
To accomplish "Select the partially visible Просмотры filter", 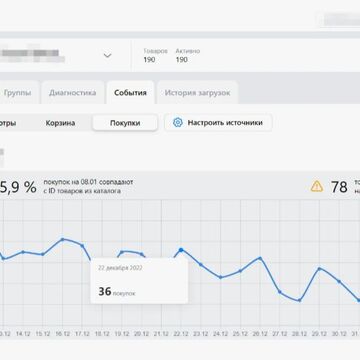I will [8, 123].
